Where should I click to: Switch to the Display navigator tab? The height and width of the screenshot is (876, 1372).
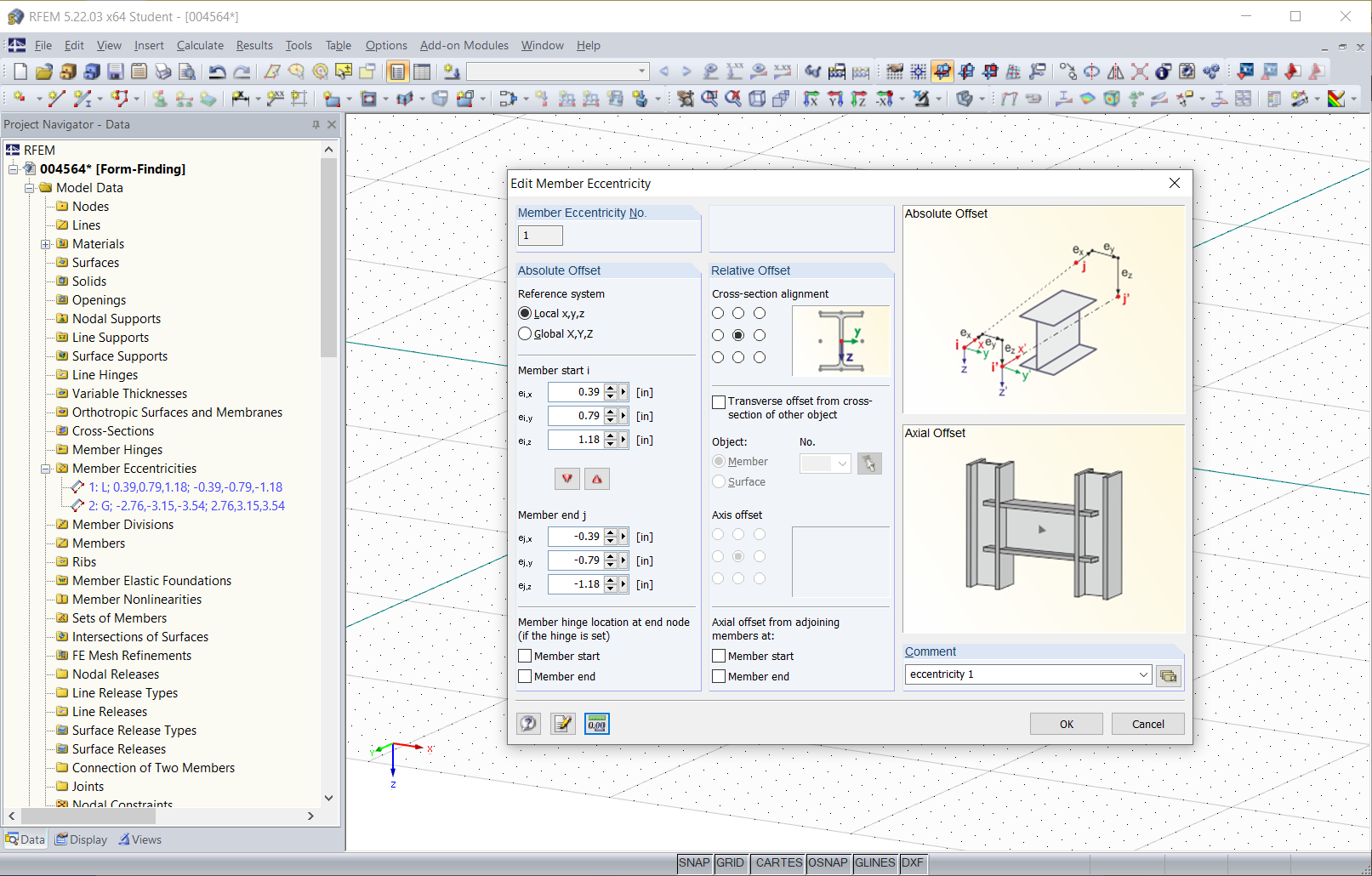(82, 839)
